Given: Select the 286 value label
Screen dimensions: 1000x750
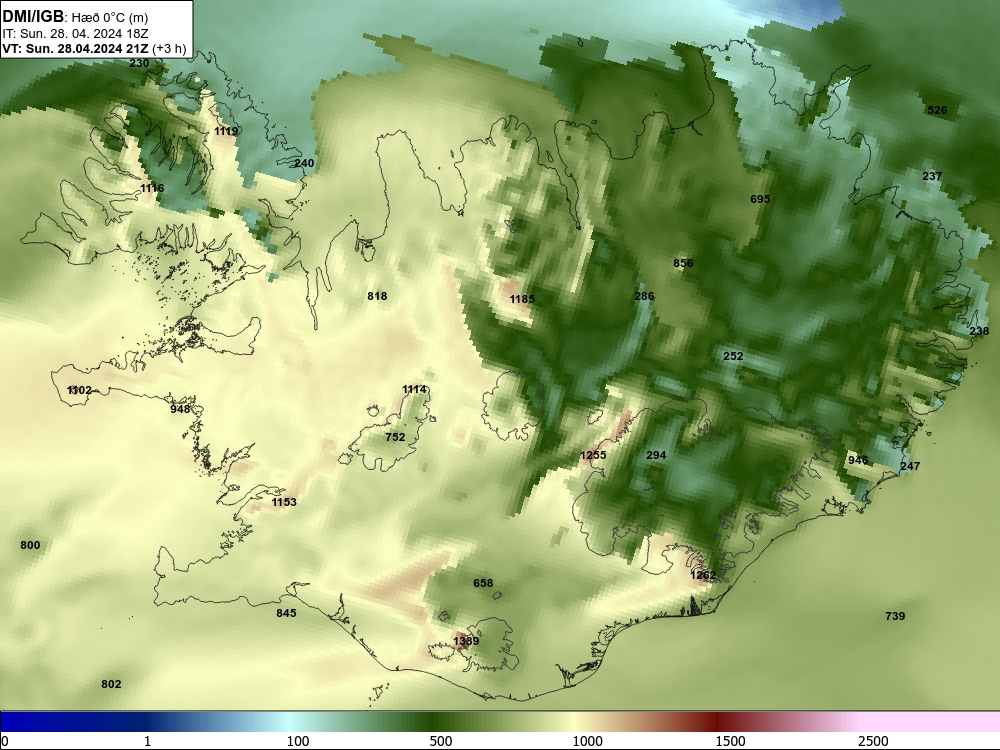Looking at the screenshot, I should [x=644, y=296].
